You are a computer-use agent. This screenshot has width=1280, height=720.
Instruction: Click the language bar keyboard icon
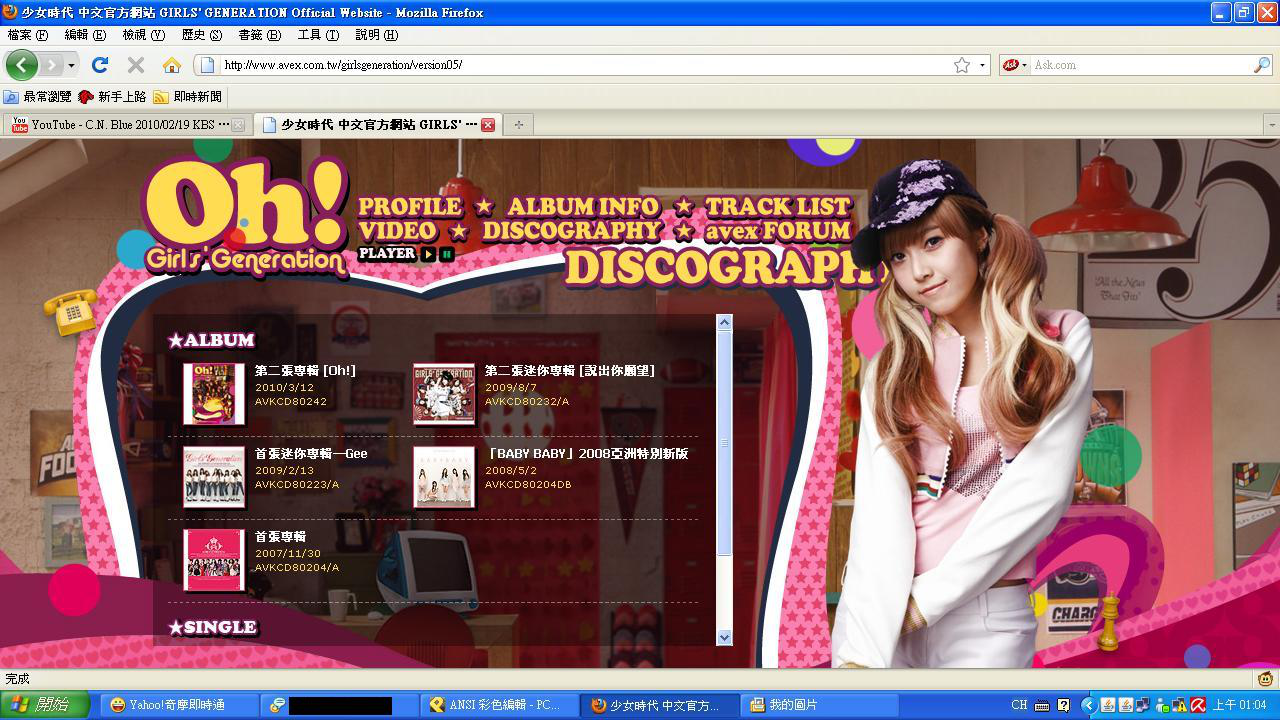1042,705
